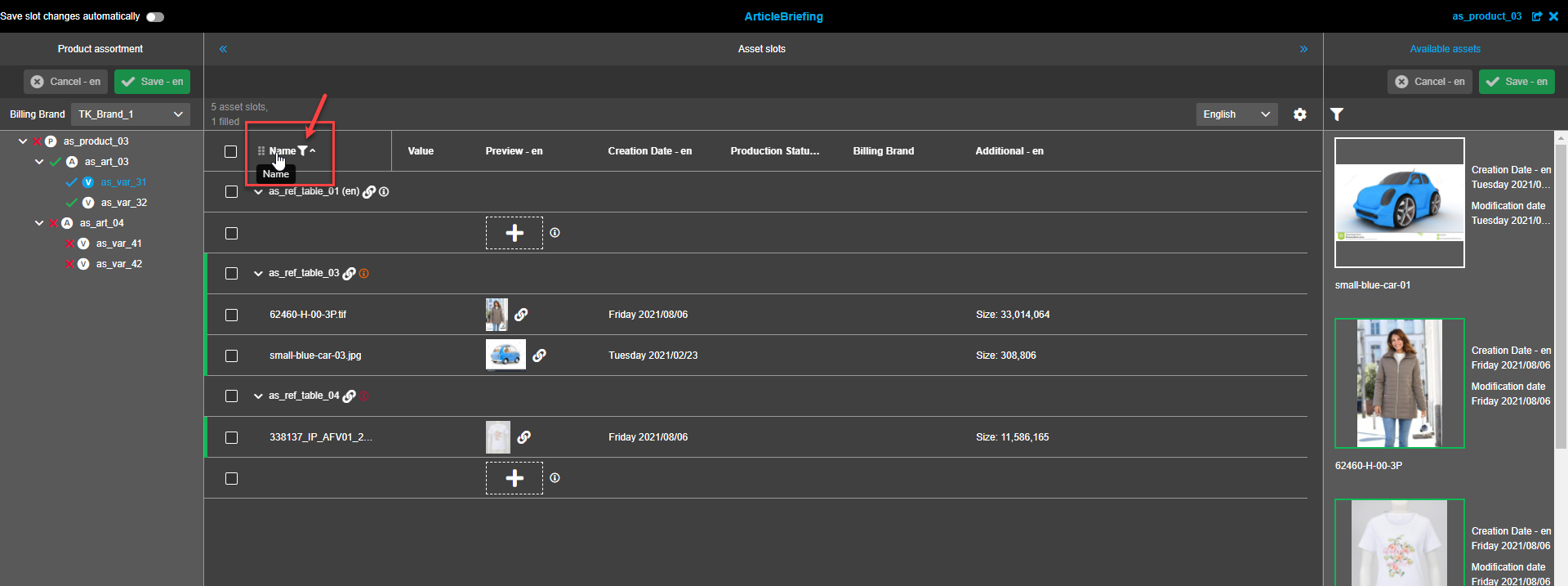Check the 62460-H-00-3P.tif row checkbox
This screenshot has width=1568, height=586.
[x=231, y=315]
